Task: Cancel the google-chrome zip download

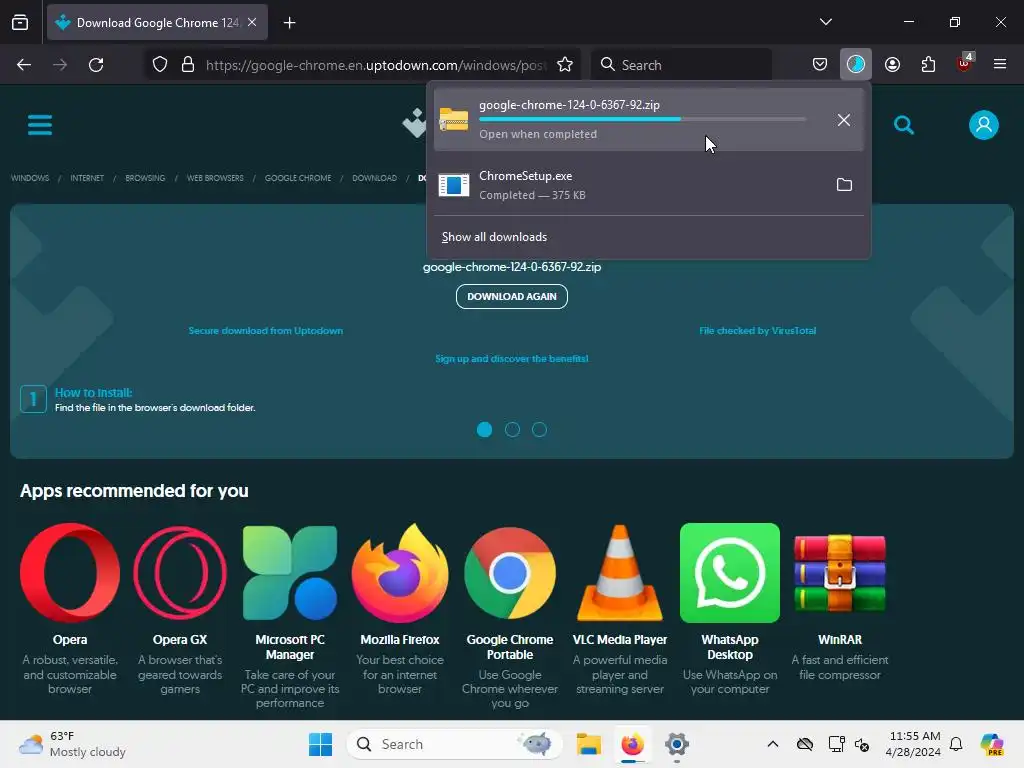Action: (x=844, y=120)
